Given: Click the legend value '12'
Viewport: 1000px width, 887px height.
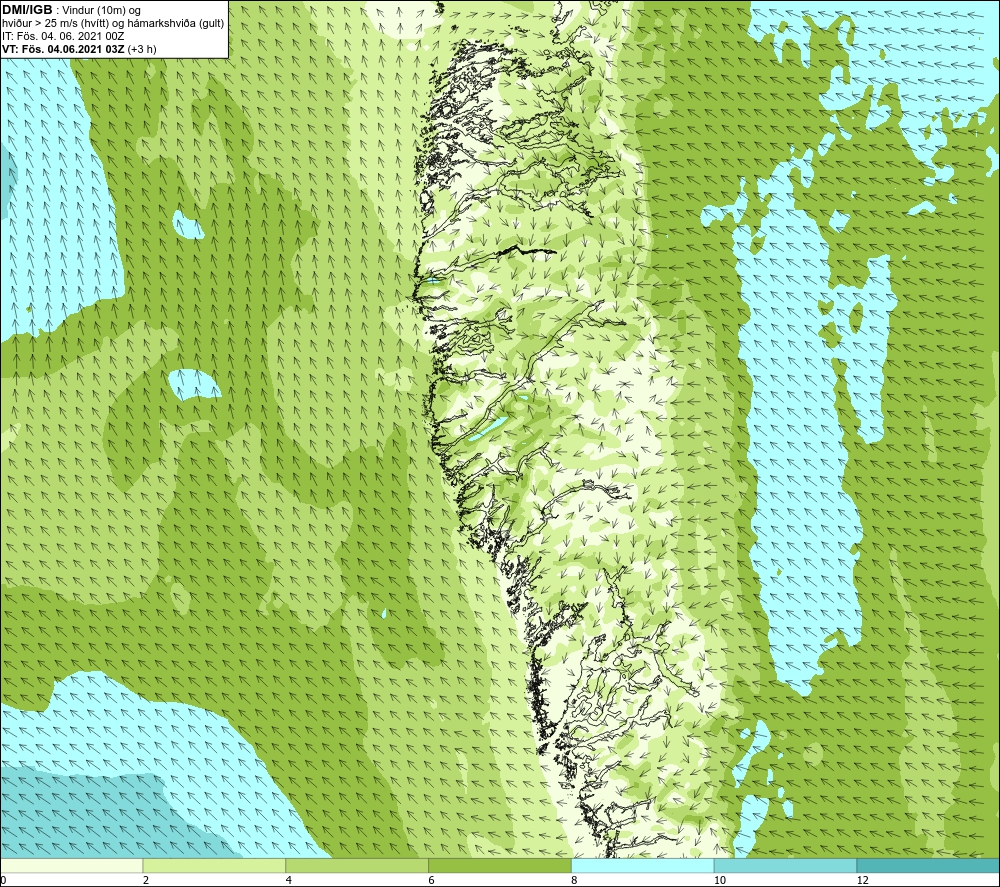Looking at the screenshot, I should (x=862, y=881).
